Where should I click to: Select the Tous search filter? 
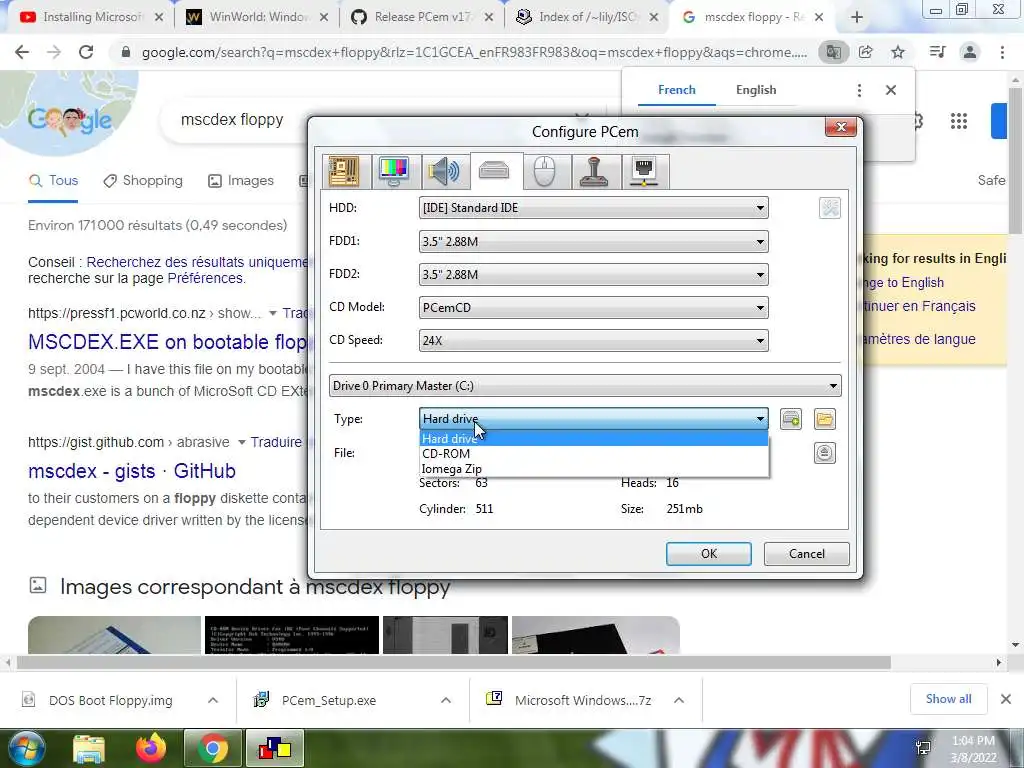click(54, 181)
